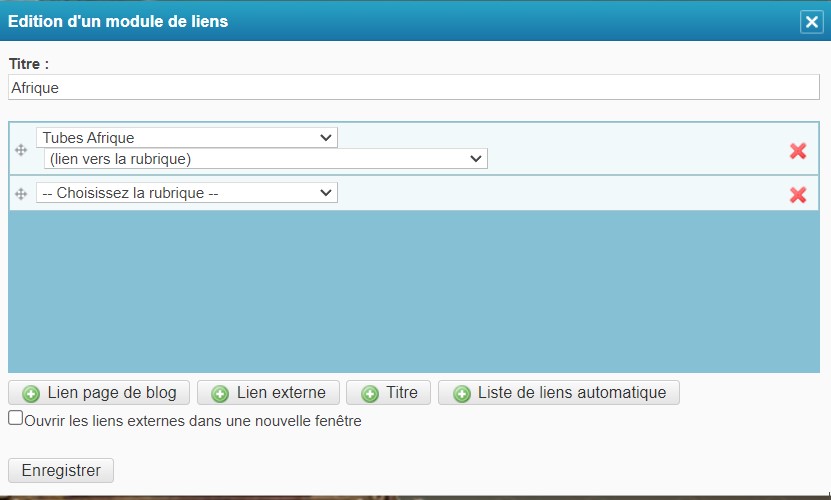The width and height of the screenshot is (831, 500).
Task: Expand the '(lien vers la rubrique)' dropdown
Action: (x=265, y=159)
